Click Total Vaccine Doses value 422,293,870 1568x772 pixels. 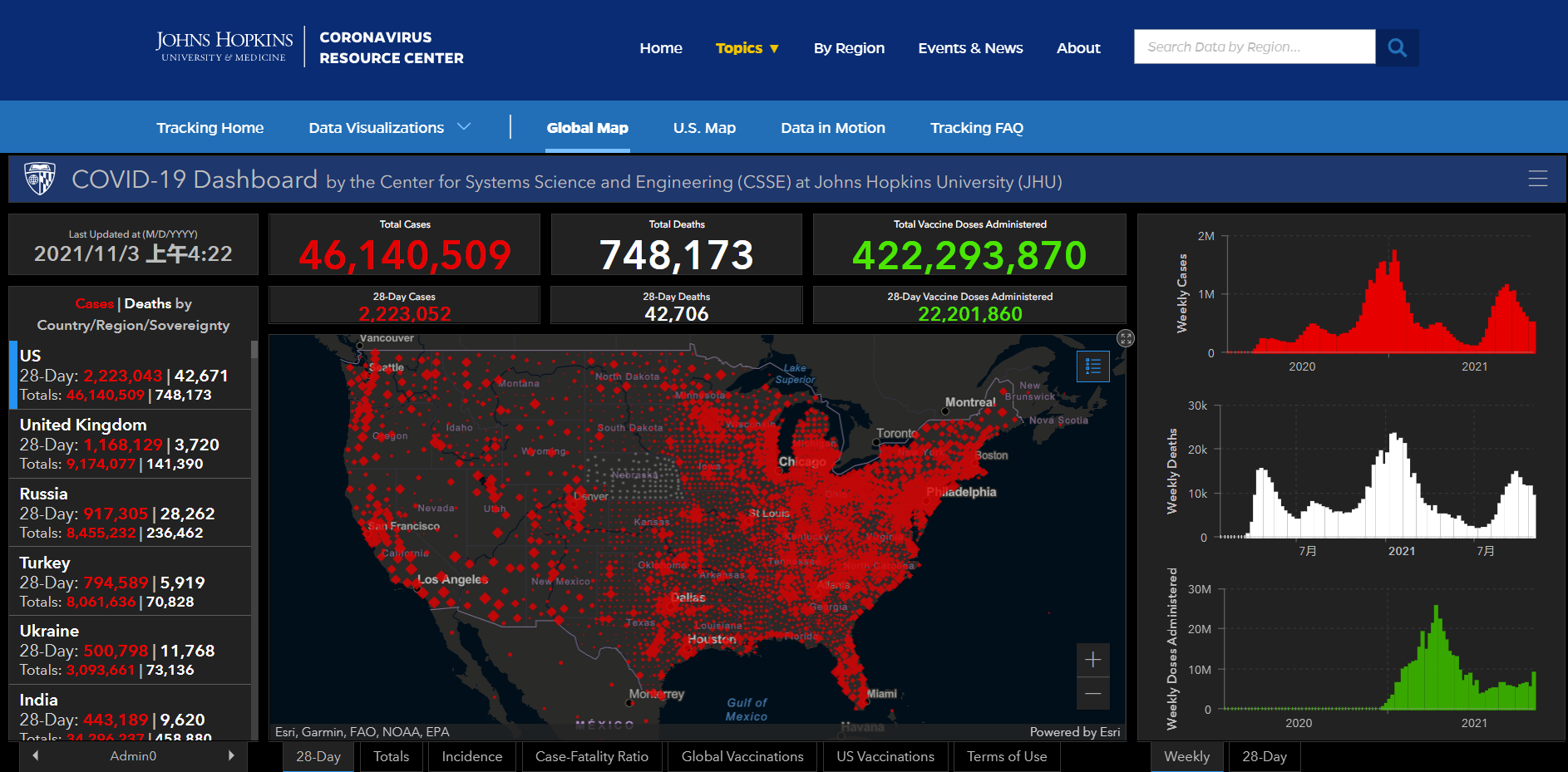(969, 254)
